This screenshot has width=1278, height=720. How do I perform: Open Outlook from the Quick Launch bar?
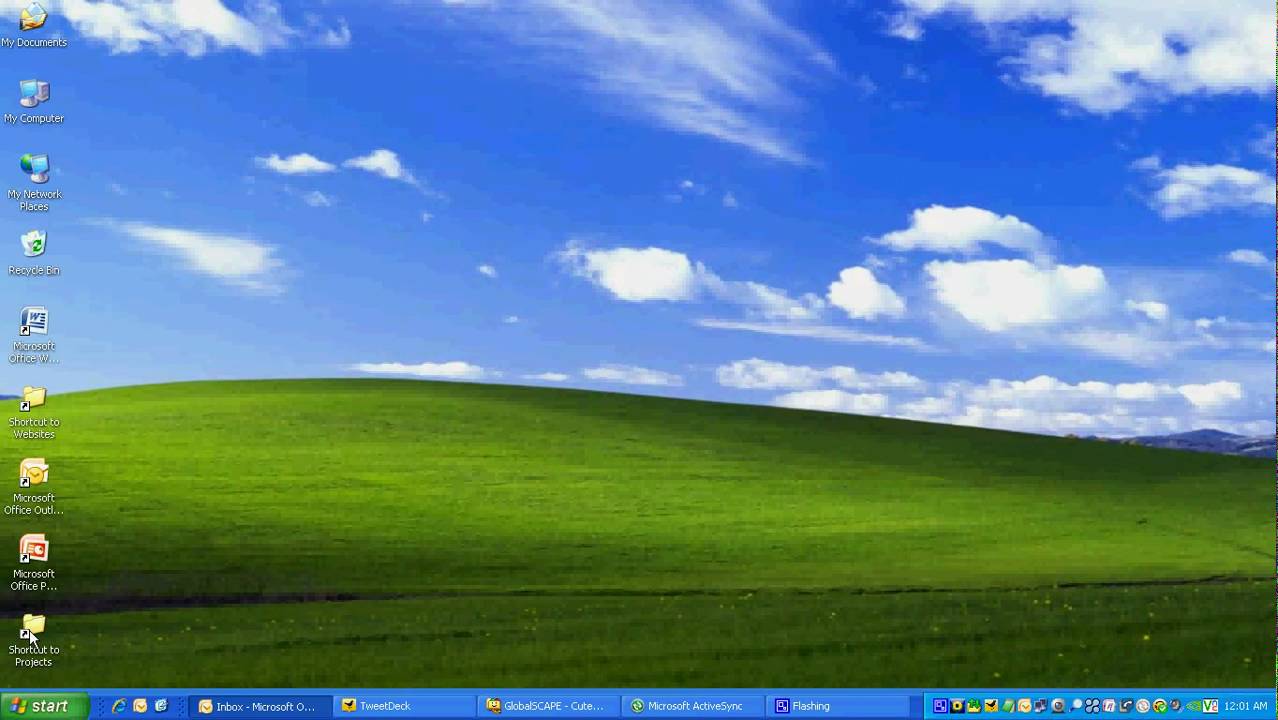click(139, 707)
